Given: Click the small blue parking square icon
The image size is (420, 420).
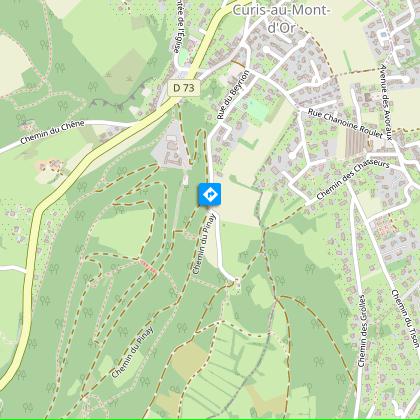Looking at the screenshot, I should point(384,34).
